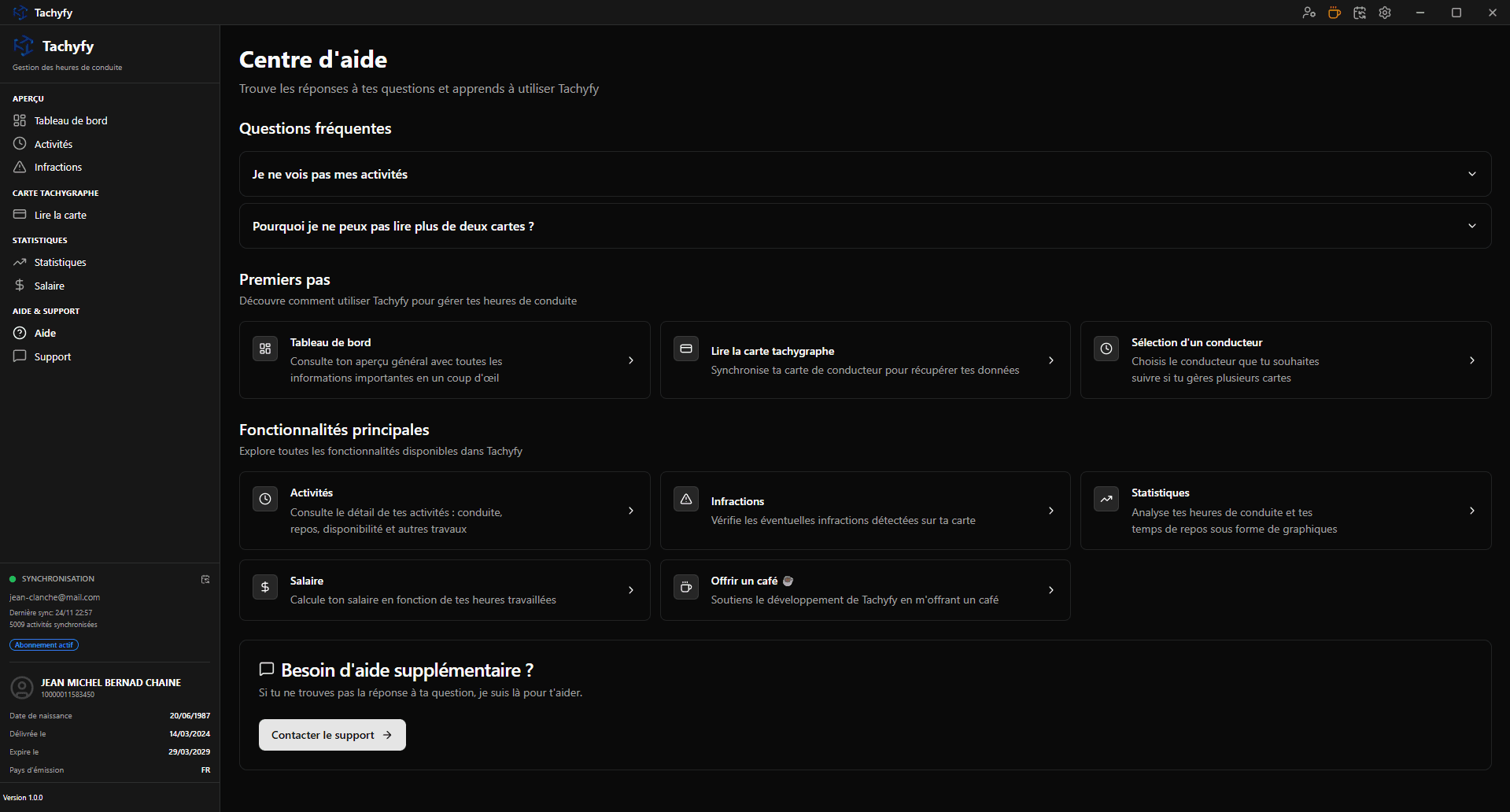Screen dimensions: 1510x812
Task: Open the Offrir un café card
Action: tap(864, 590)
